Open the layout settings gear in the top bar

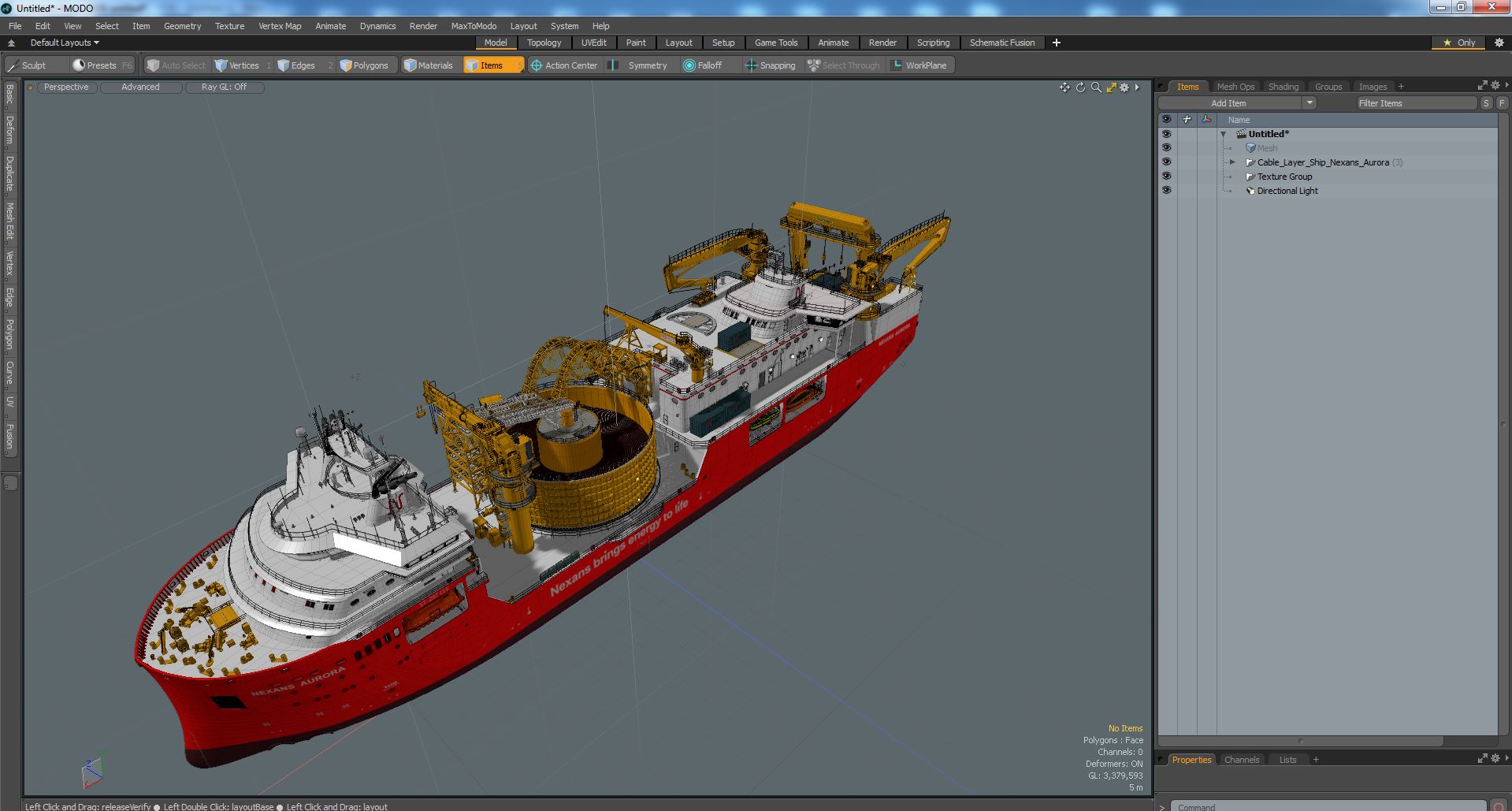click(x=1499, y=43)
